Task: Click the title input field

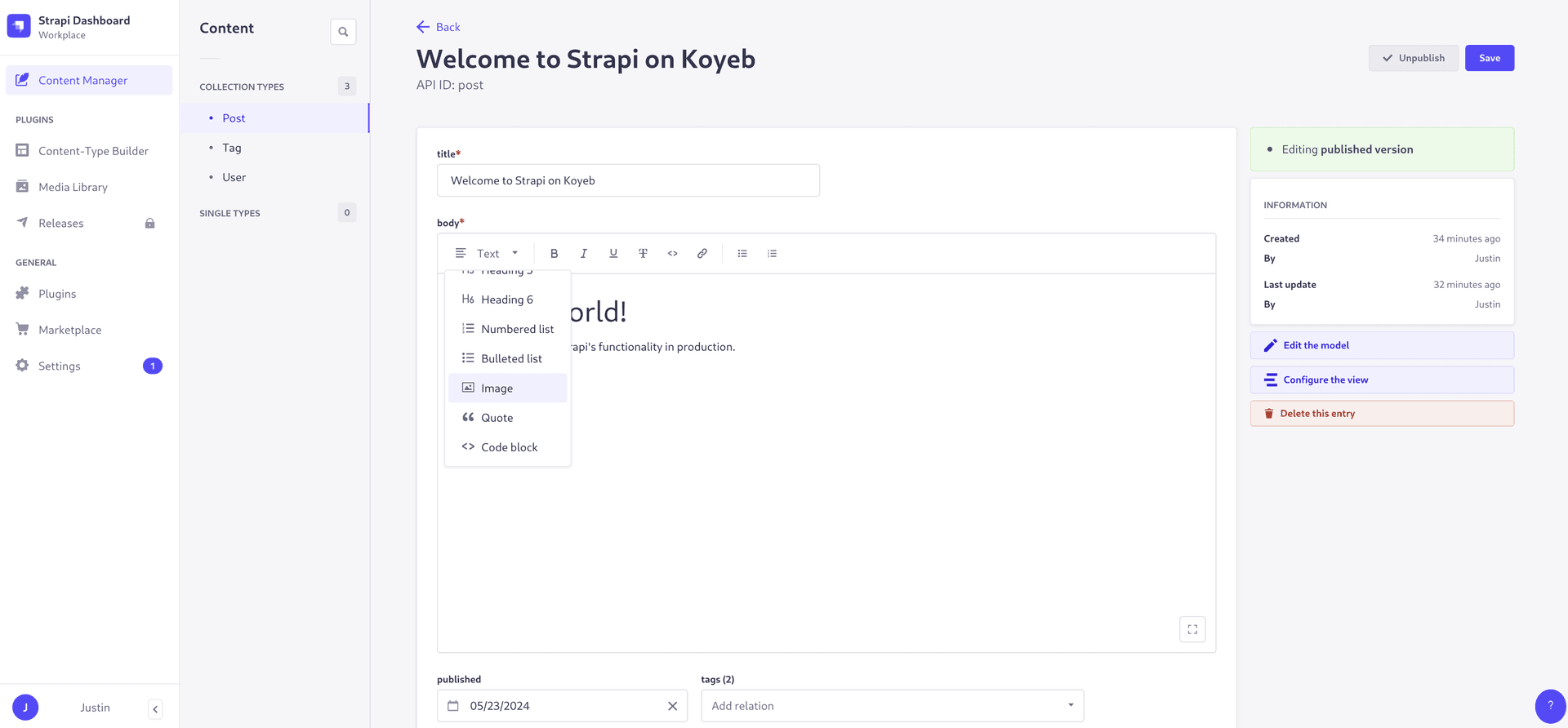Action: click(x=627, y=180)
